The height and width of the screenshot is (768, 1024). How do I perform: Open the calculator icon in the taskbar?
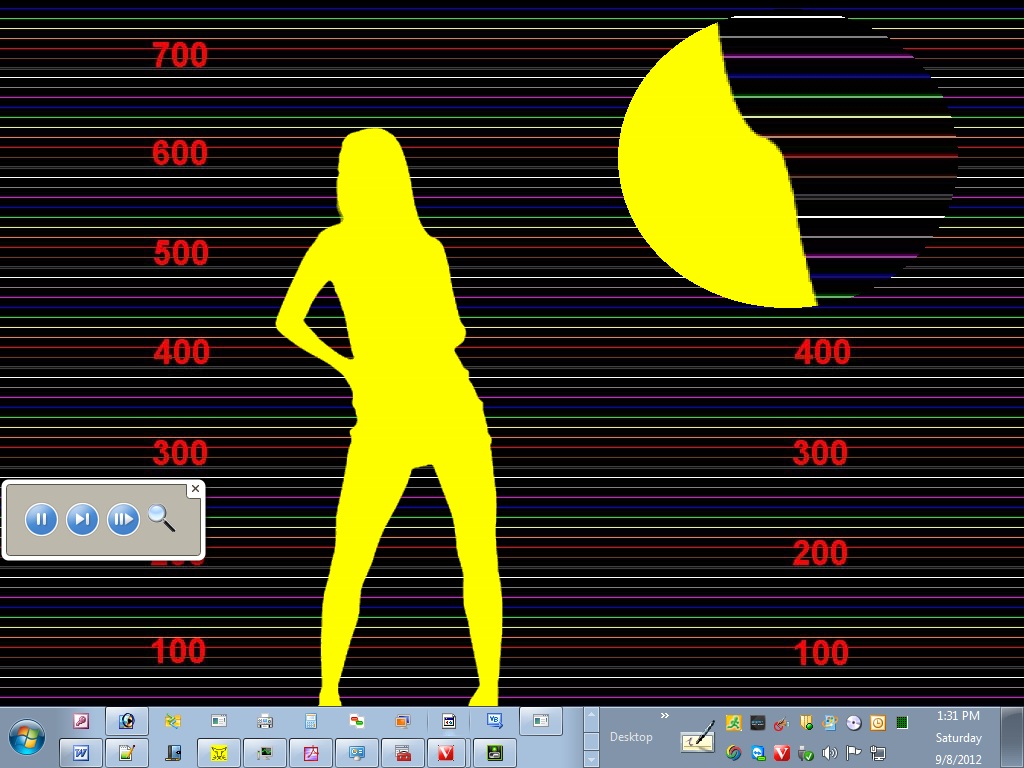[x=311, y=721]
